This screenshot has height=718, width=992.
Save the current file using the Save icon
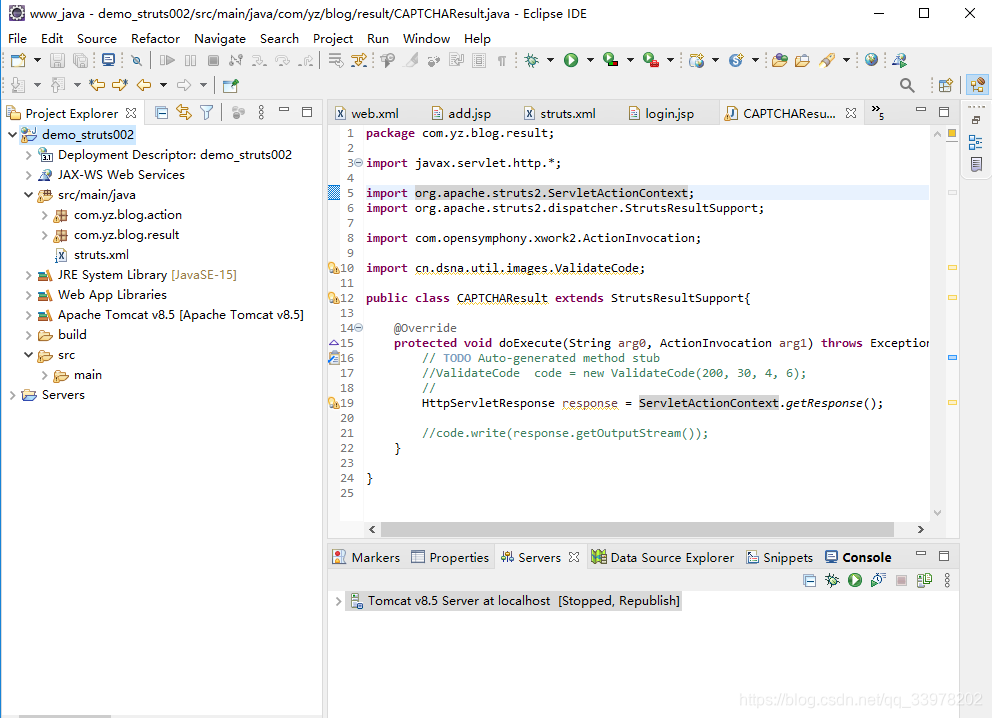pyautogui.click(x=57, y=60)
